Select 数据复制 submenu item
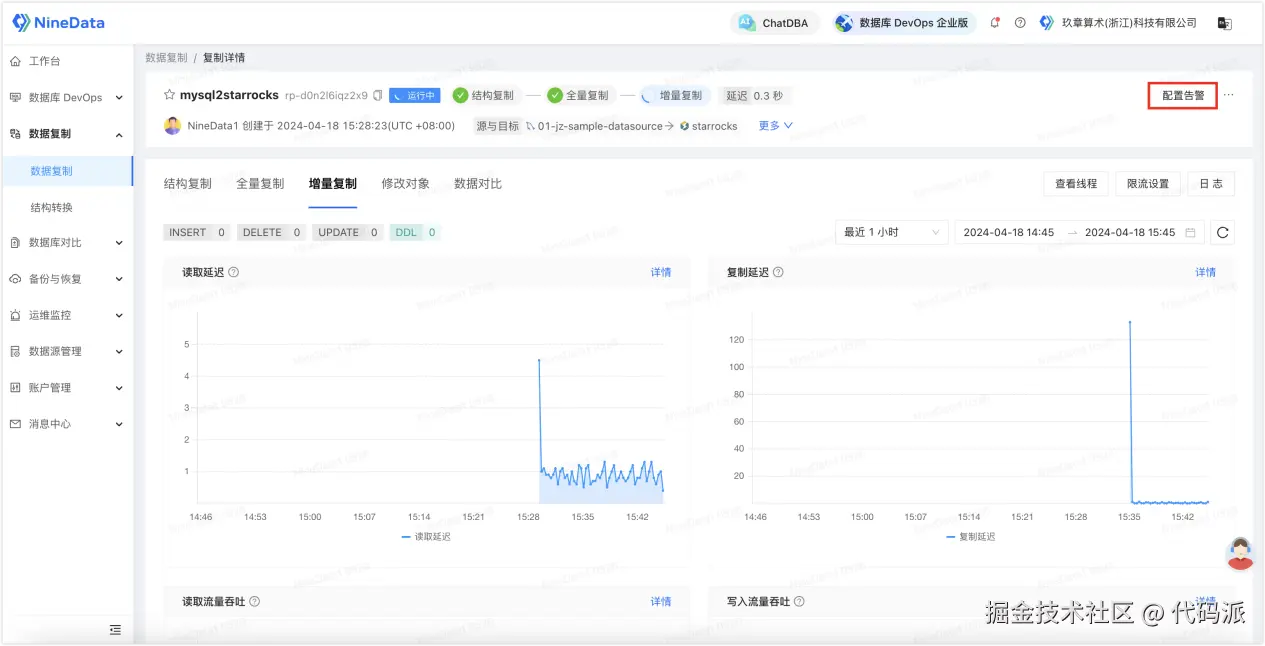This screenshot has height=646, width=1265. click(x=67, y=171)
